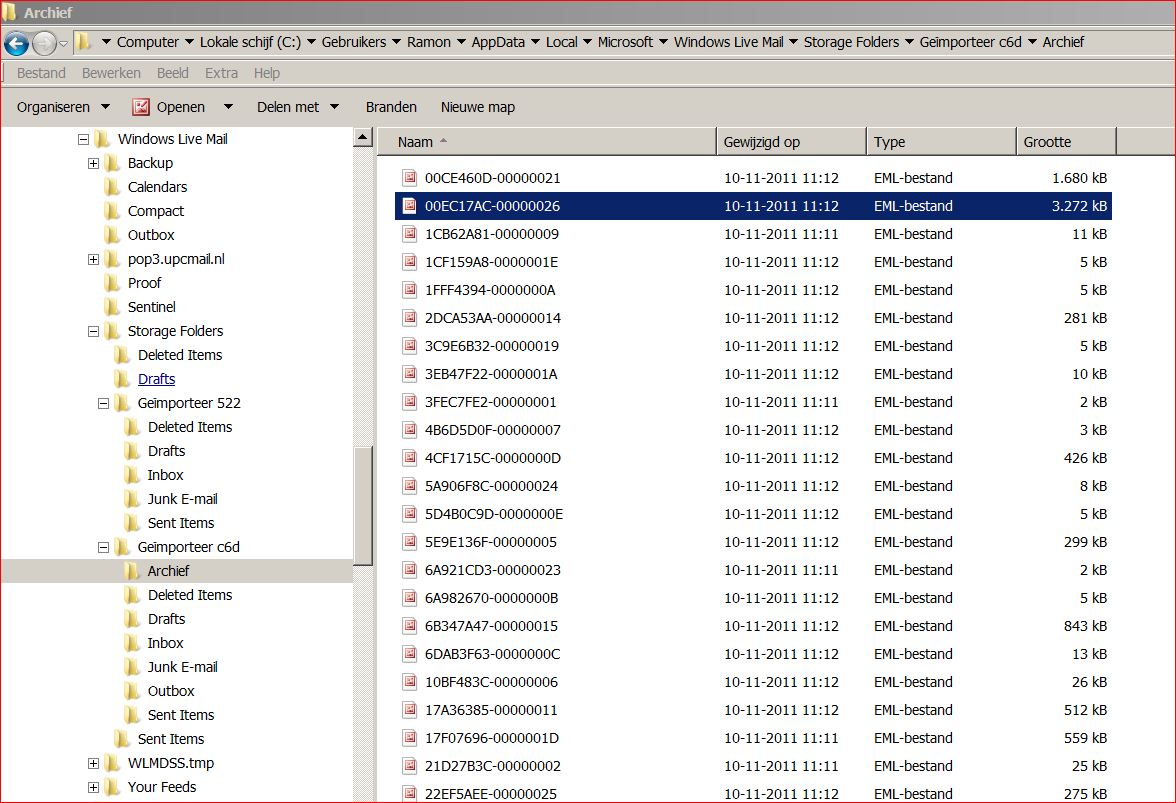Sort by the Naam column header
Viewport: 1176px width, 803px height.
tap(547, 142)
